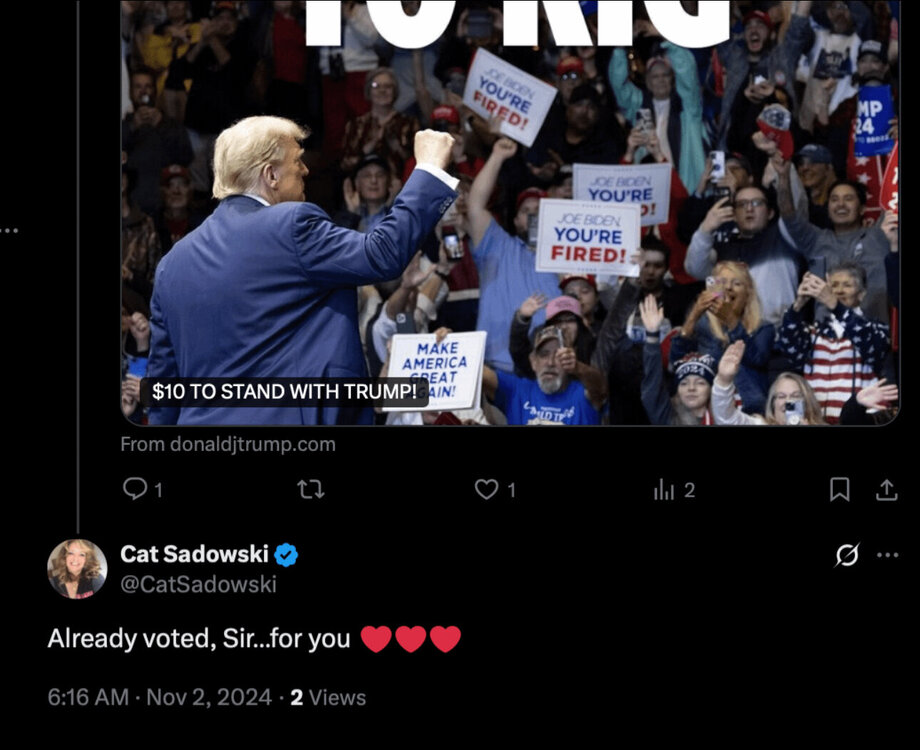Like the post with the heart icon
Viewport: 920px width, 750px height.
487,489
